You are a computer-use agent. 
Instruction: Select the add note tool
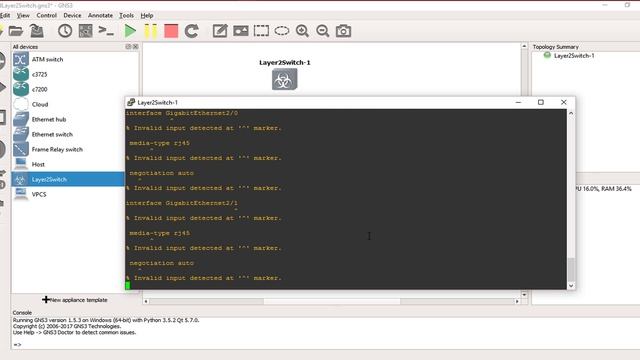tap(220, 31)
